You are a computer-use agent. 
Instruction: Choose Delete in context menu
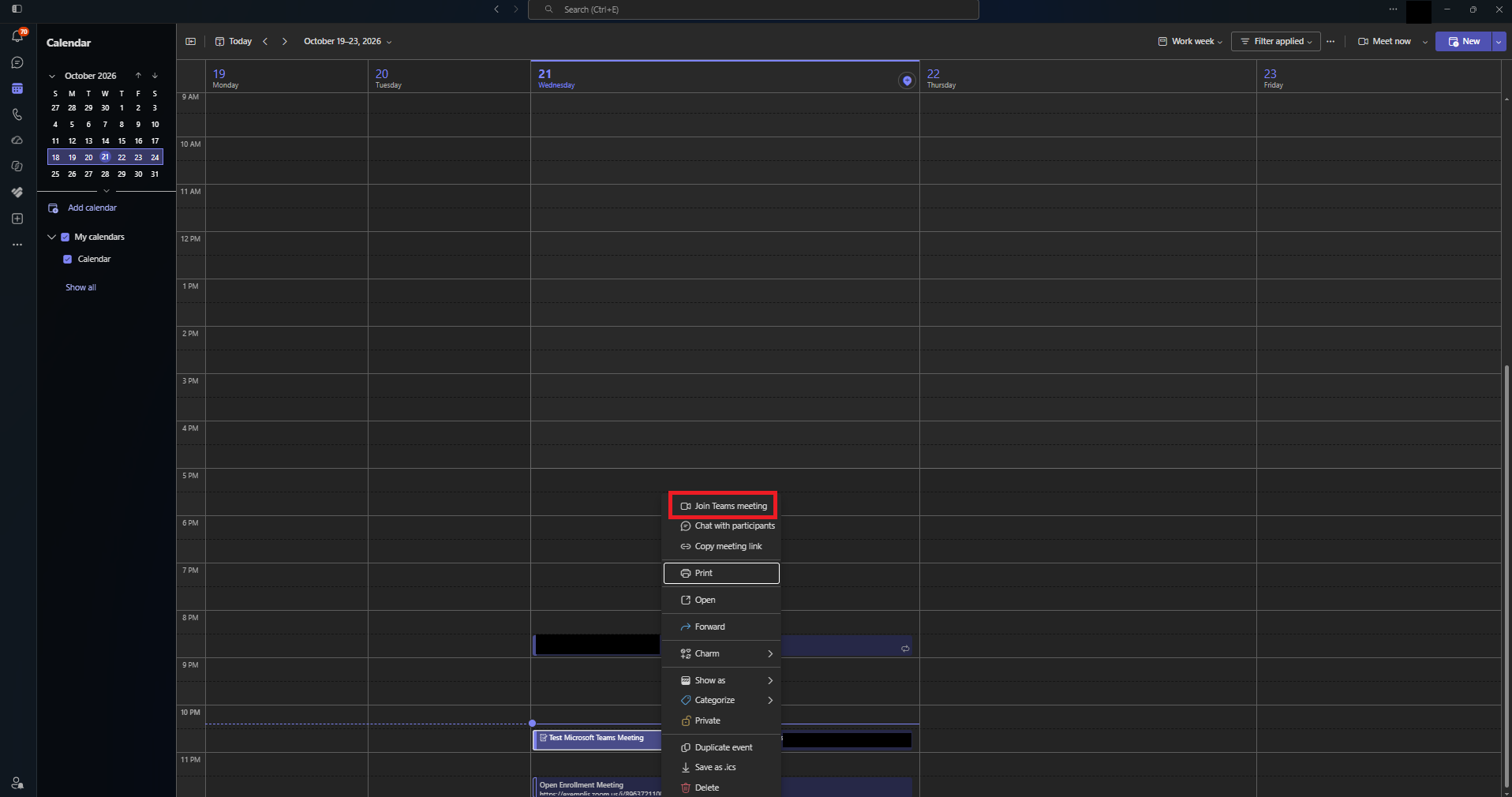[722, 788]
